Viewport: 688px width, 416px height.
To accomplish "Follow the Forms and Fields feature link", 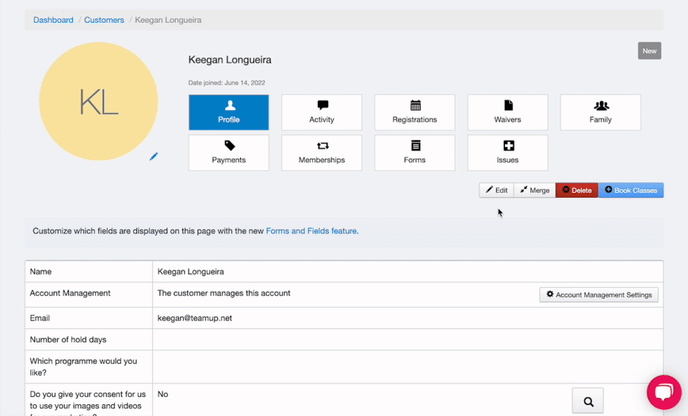I will 311,231.
